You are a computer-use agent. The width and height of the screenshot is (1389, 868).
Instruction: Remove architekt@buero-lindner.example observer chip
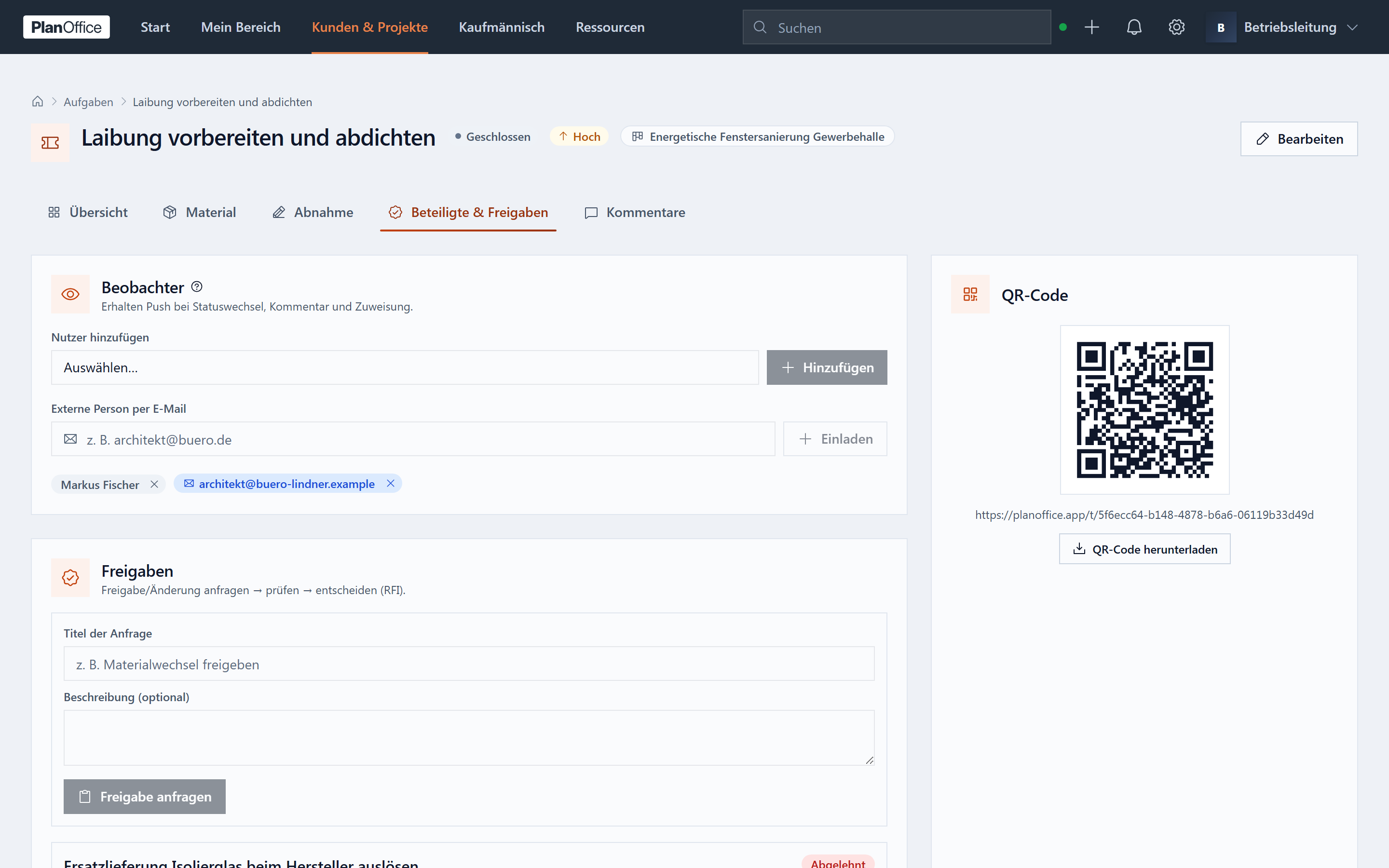tap(390, 483)
